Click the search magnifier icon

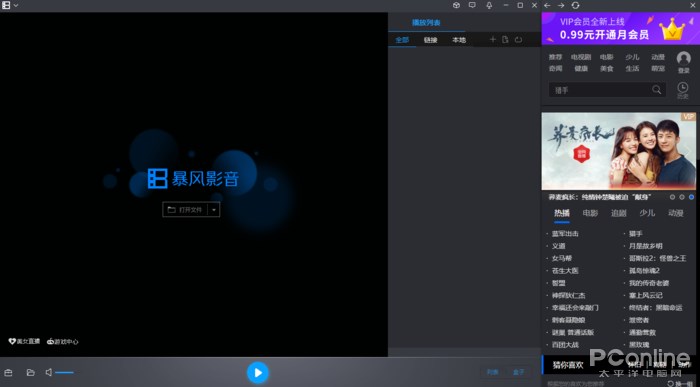coord(656,90)
